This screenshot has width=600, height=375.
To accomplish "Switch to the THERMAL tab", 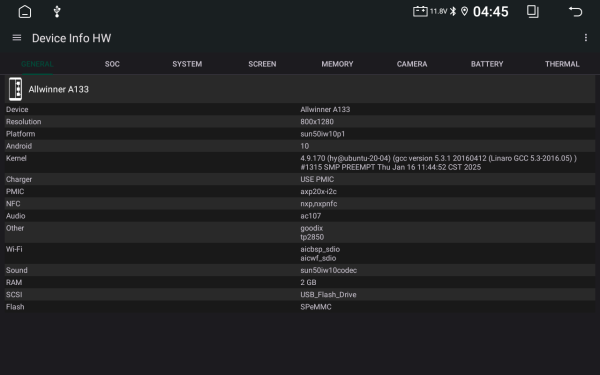I will point(562,64).
